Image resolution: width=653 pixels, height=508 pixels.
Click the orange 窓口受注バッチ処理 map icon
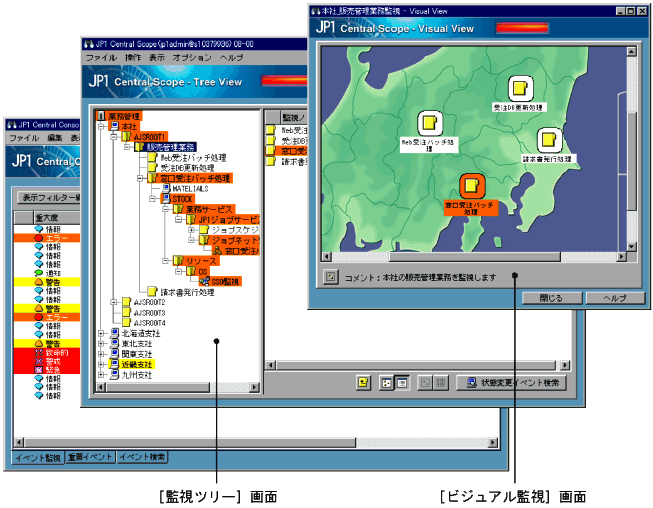point(472,186)
